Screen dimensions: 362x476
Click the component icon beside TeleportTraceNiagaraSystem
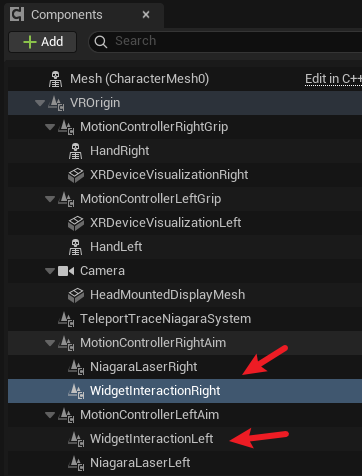click(66, 319)
